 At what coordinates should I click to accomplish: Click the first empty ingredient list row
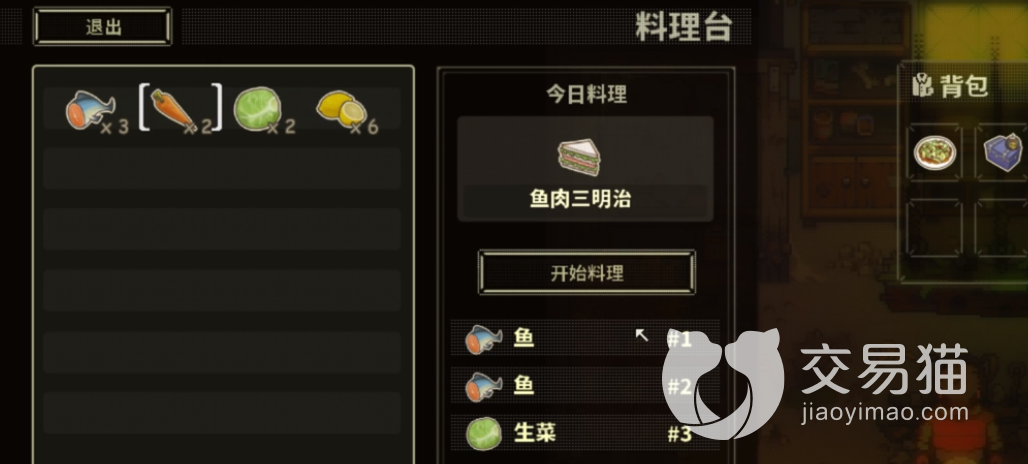(222, 168)
